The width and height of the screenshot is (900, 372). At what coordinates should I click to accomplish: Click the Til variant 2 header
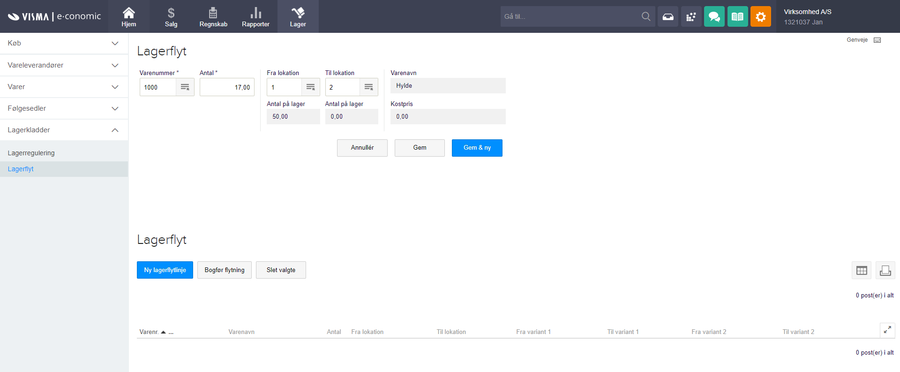(x=798, y=332)
